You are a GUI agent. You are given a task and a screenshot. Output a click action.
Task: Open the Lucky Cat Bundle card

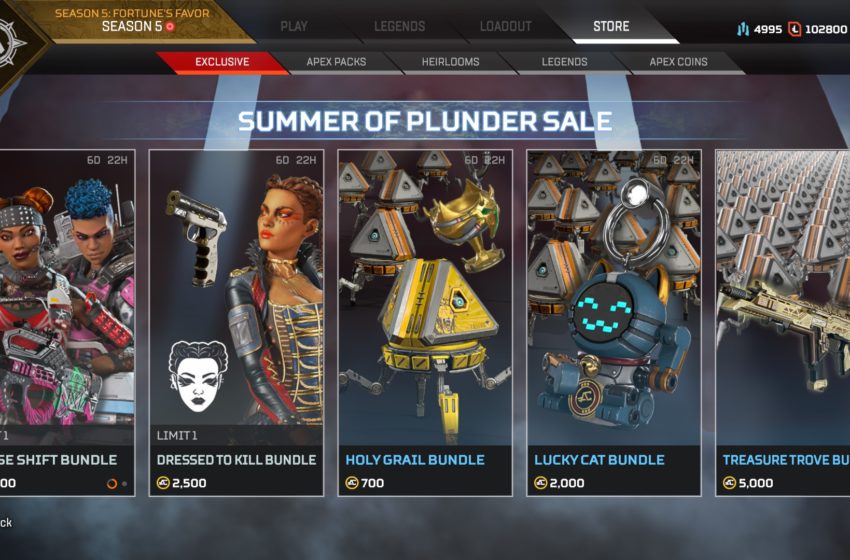614,323
